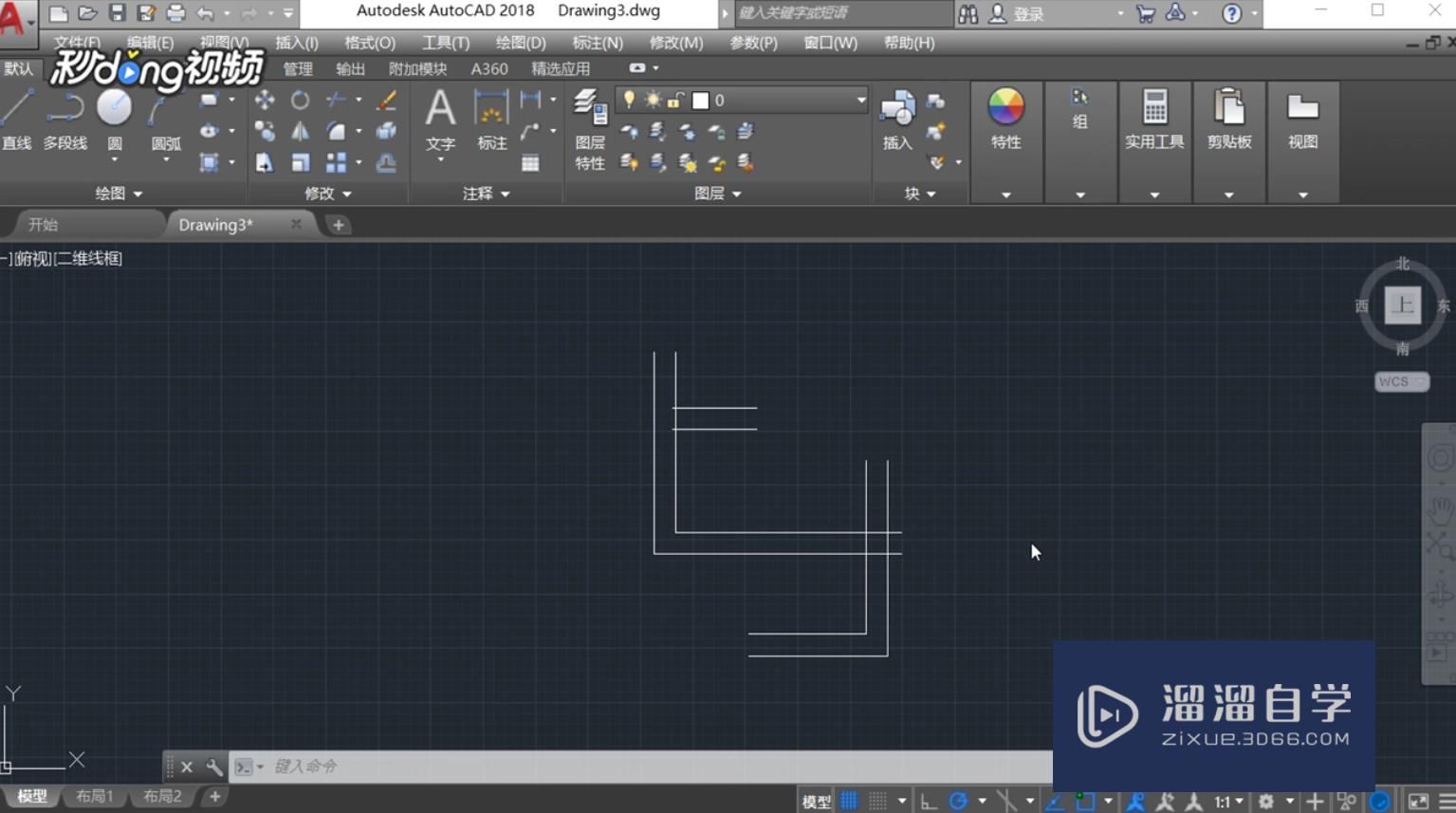The width and height of the screenshot is (1456, 813).
Task: Select the Move tool in 修改 panel
Action: [x=265, y=100]
